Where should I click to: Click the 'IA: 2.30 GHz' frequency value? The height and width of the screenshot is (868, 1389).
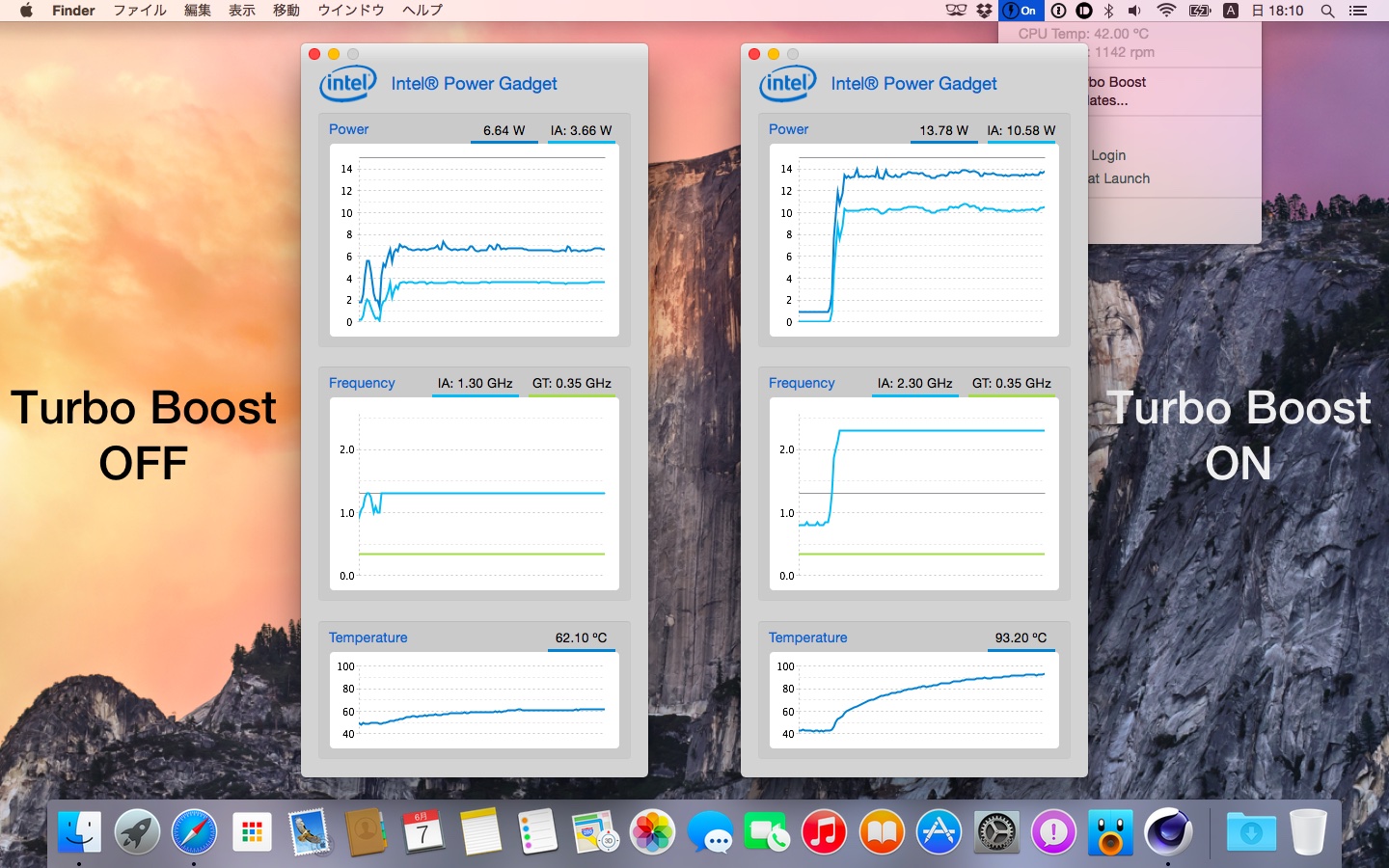click(x=915, y=383)
